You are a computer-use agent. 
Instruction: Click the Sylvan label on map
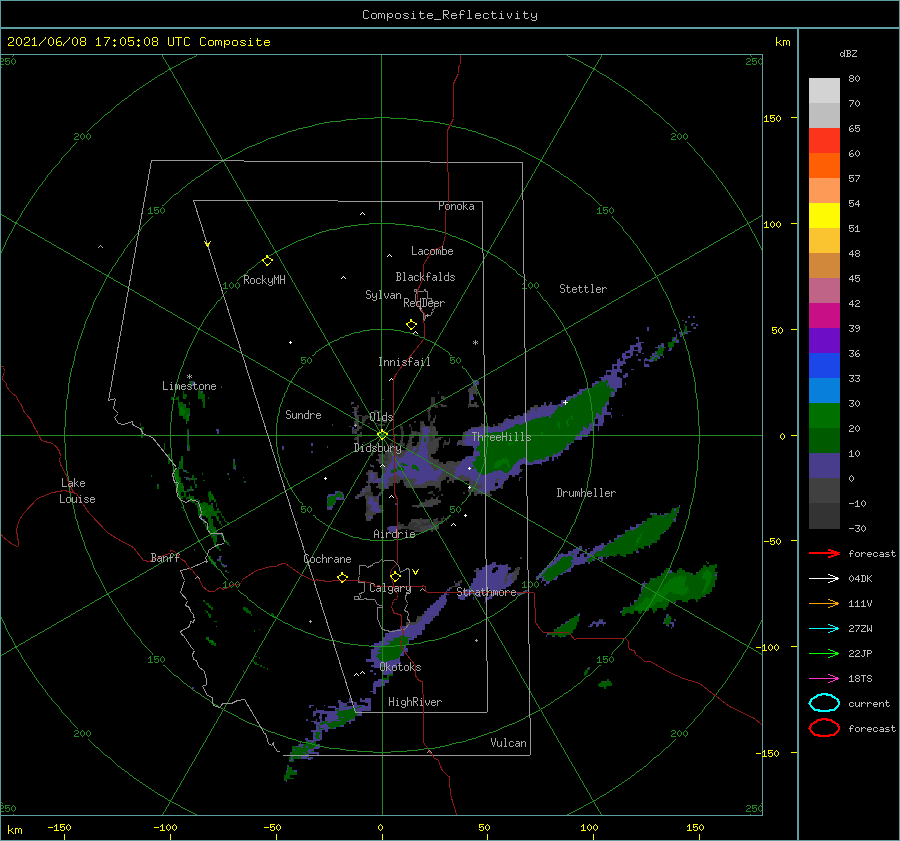pos(383,295)
